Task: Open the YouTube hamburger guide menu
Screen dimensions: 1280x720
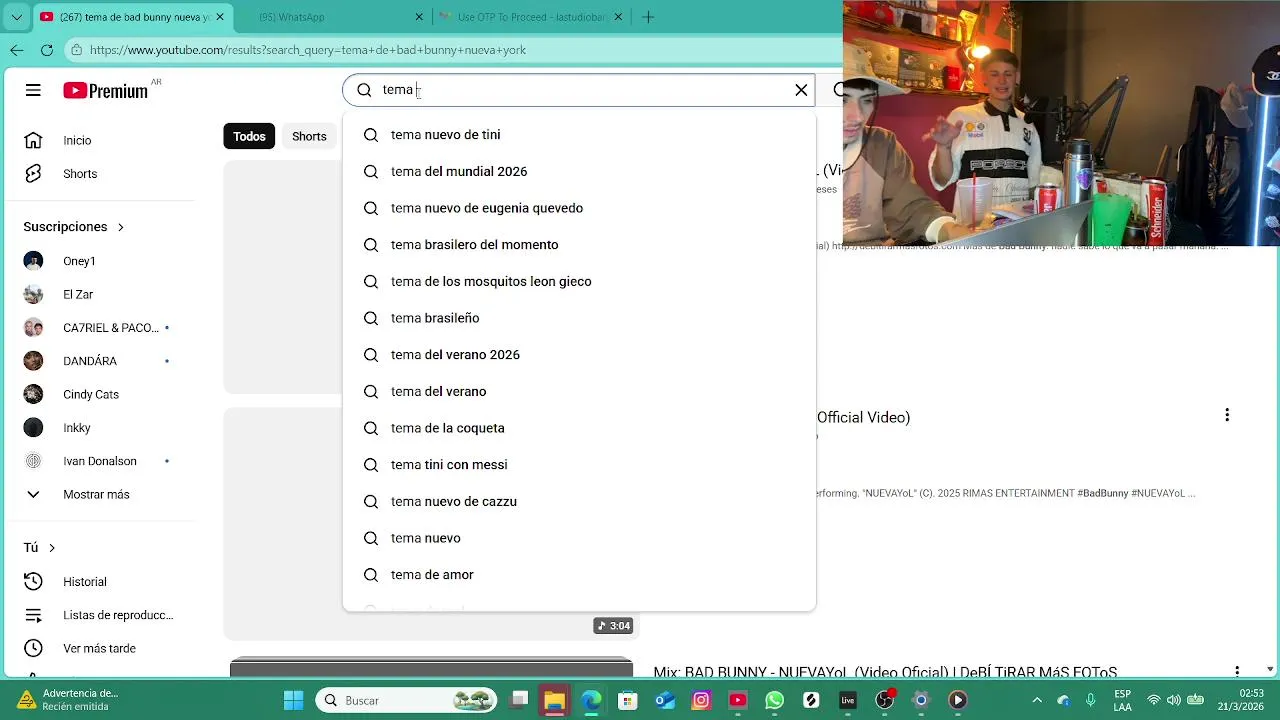Action: pos(33,90)
